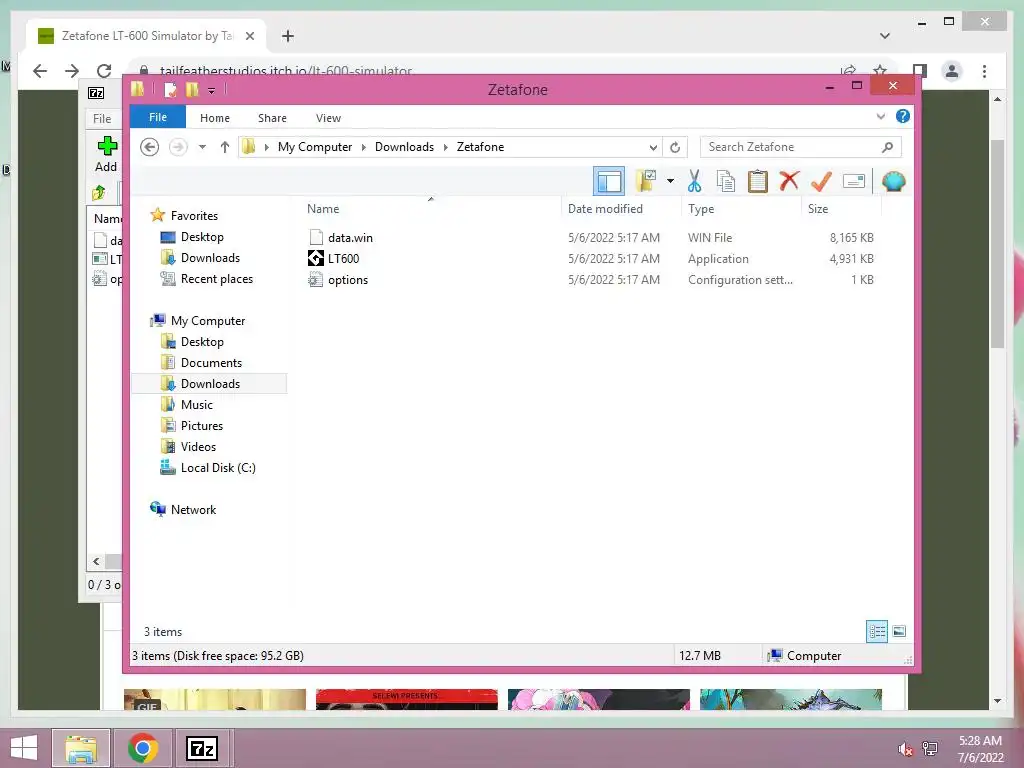This screenshot has width=1024, height=768.
Task: Refresh the Zetafone folder view
Action: [675, 148]
